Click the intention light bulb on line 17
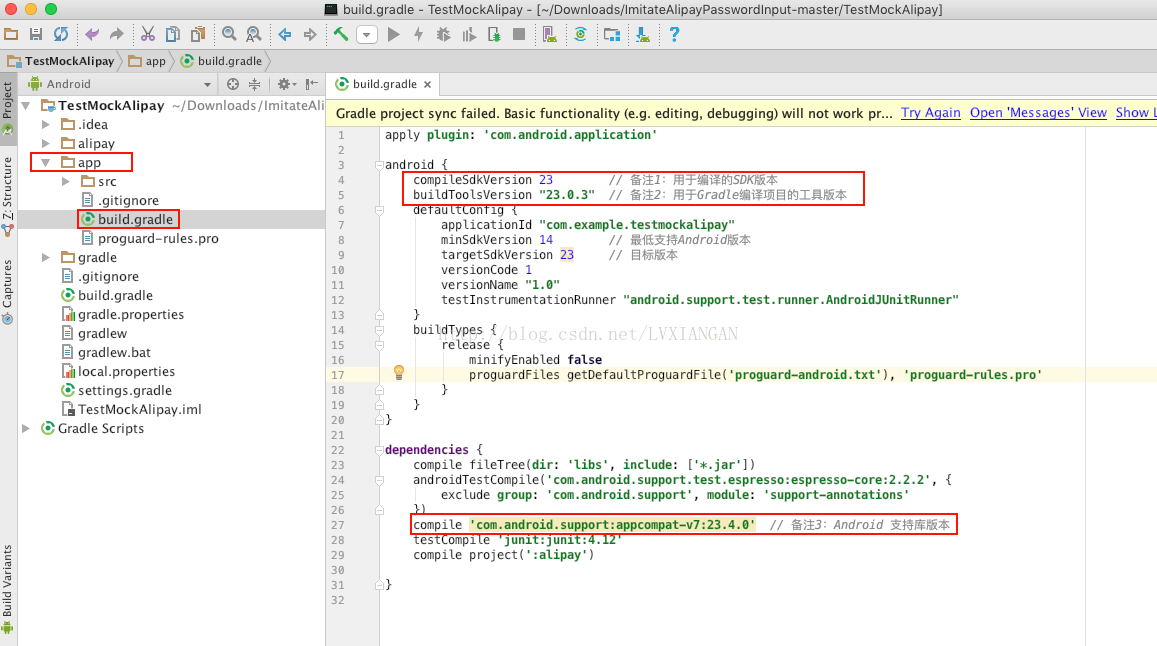 point(398,372)
